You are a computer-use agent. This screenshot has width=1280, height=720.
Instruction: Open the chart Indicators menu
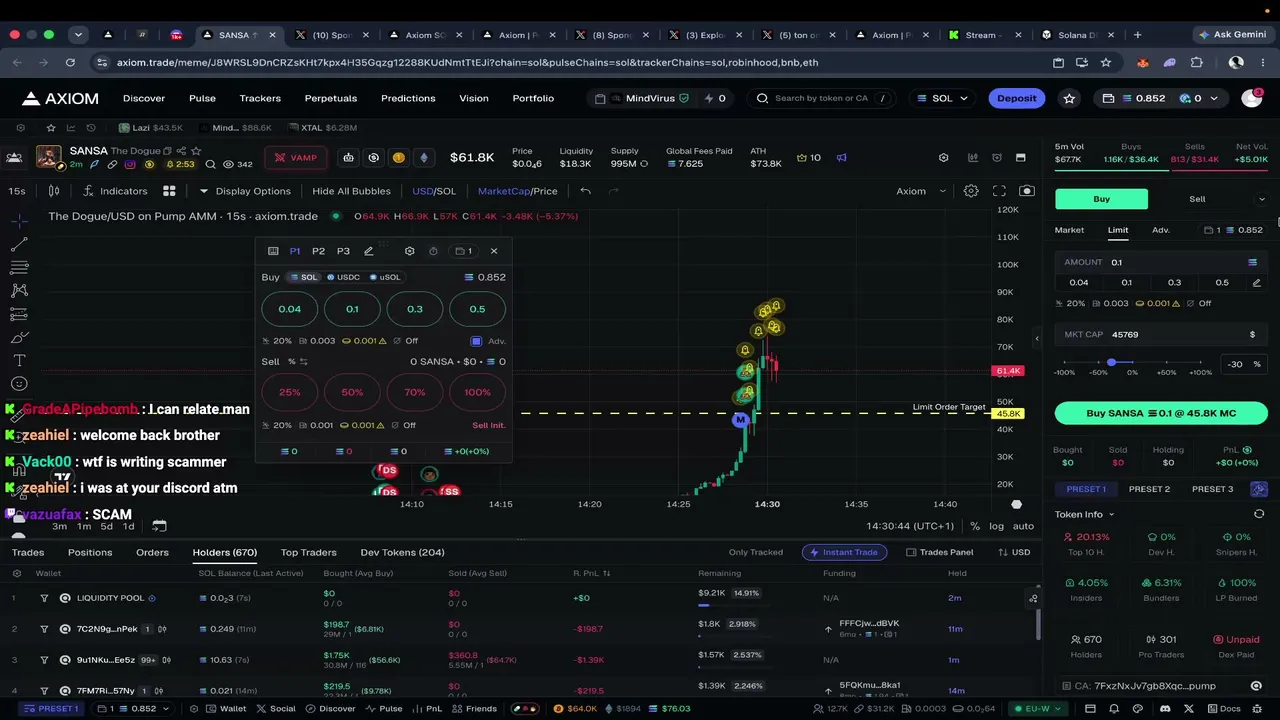115,191
